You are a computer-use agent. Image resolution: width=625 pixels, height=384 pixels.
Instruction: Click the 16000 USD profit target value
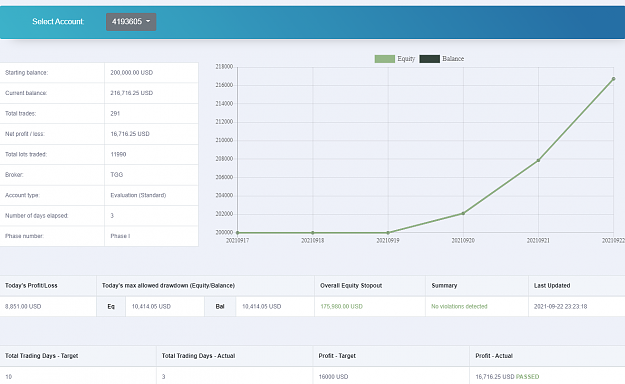(334, 377)
